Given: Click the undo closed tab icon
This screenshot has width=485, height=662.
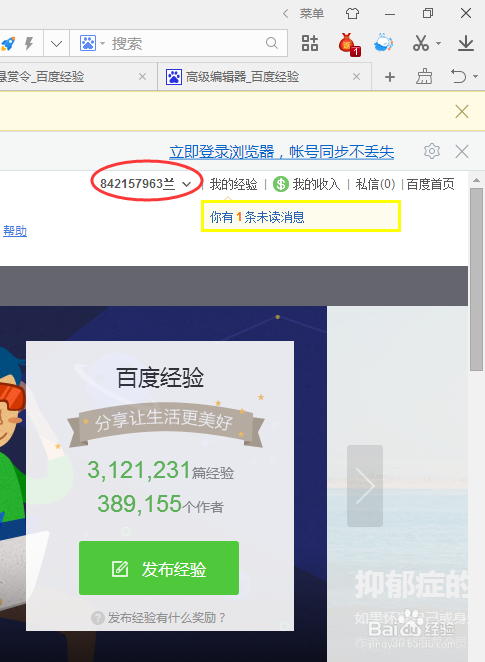Looking at the screenshot, I should point(458,77).
